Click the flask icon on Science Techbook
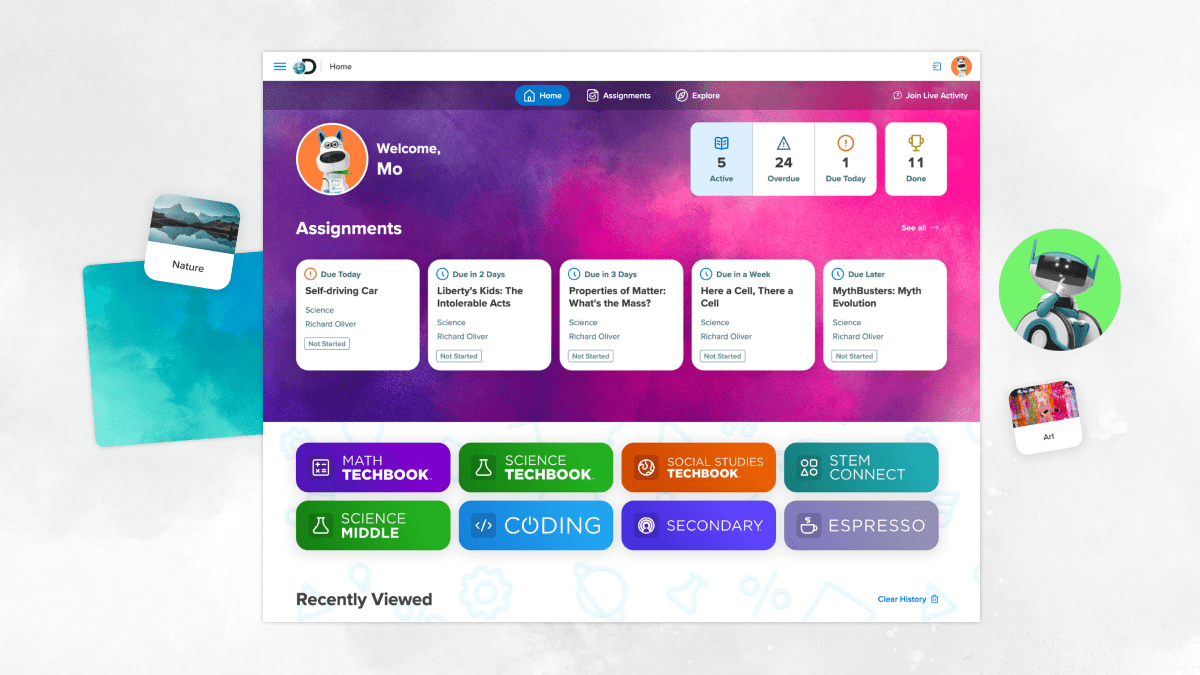The width and height of the screenshot is (1200, 675). 484,468
